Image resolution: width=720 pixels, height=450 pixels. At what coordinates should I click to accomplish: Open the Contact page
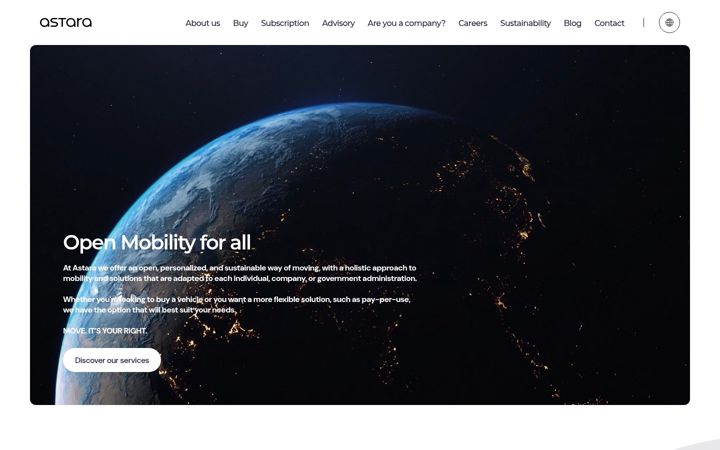(x=609, y=23)
